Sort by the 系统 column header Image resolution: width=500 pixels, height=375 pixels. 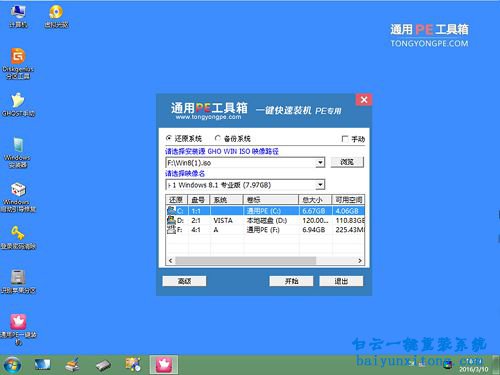click(226, 200)
